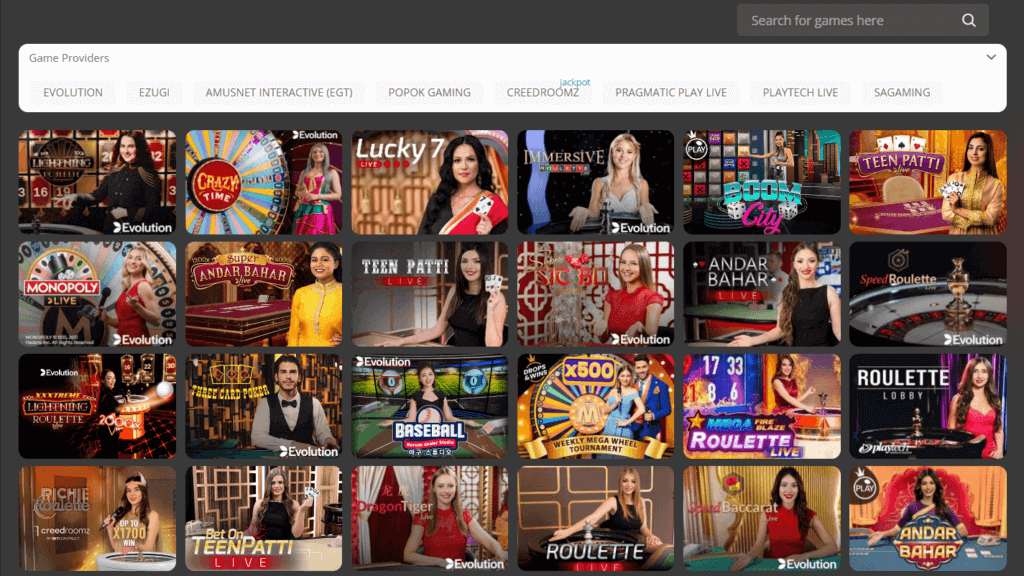The image size is (1024, 576).
Task: Open Pragmatic Play Andar Bahar tile
Action: [x=927, y=519]
